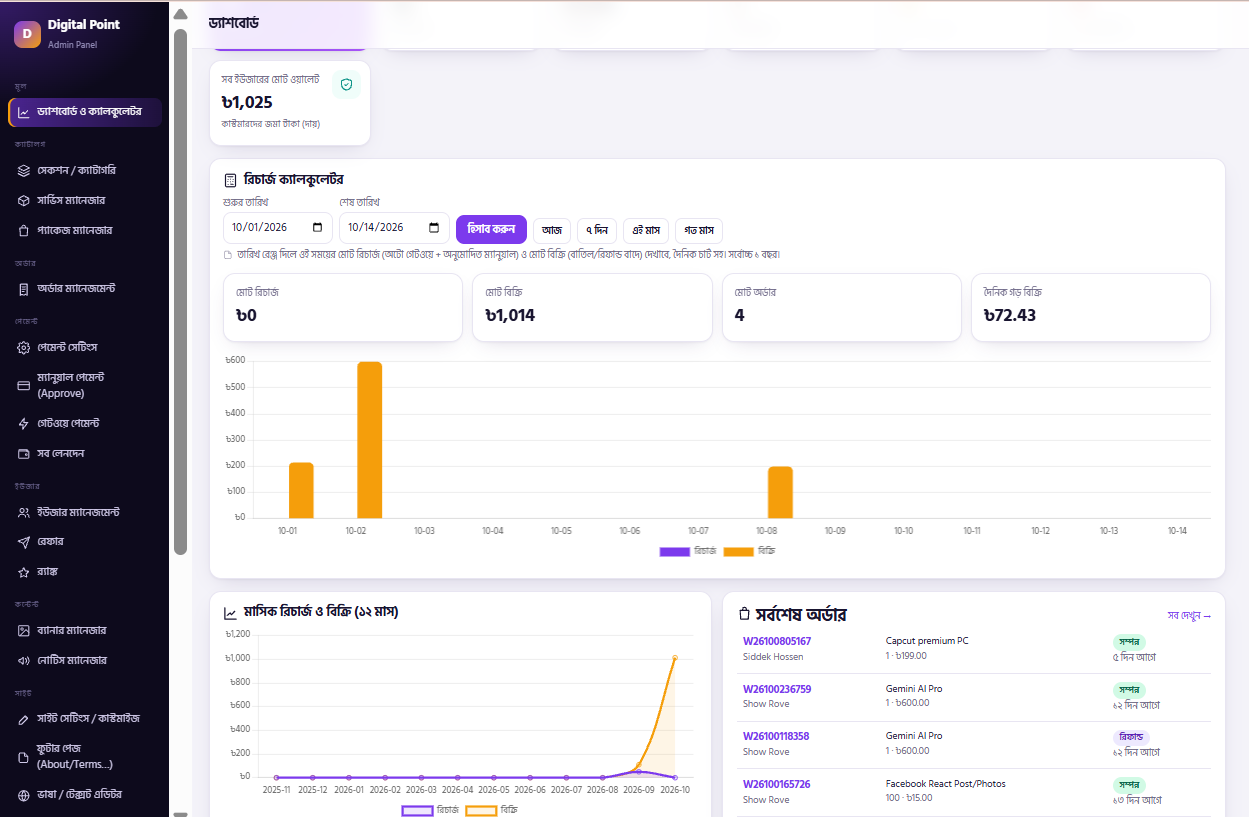Choose the গত মাস range button
Screen dimensions: 1249x817
click(x=699, y=230)
